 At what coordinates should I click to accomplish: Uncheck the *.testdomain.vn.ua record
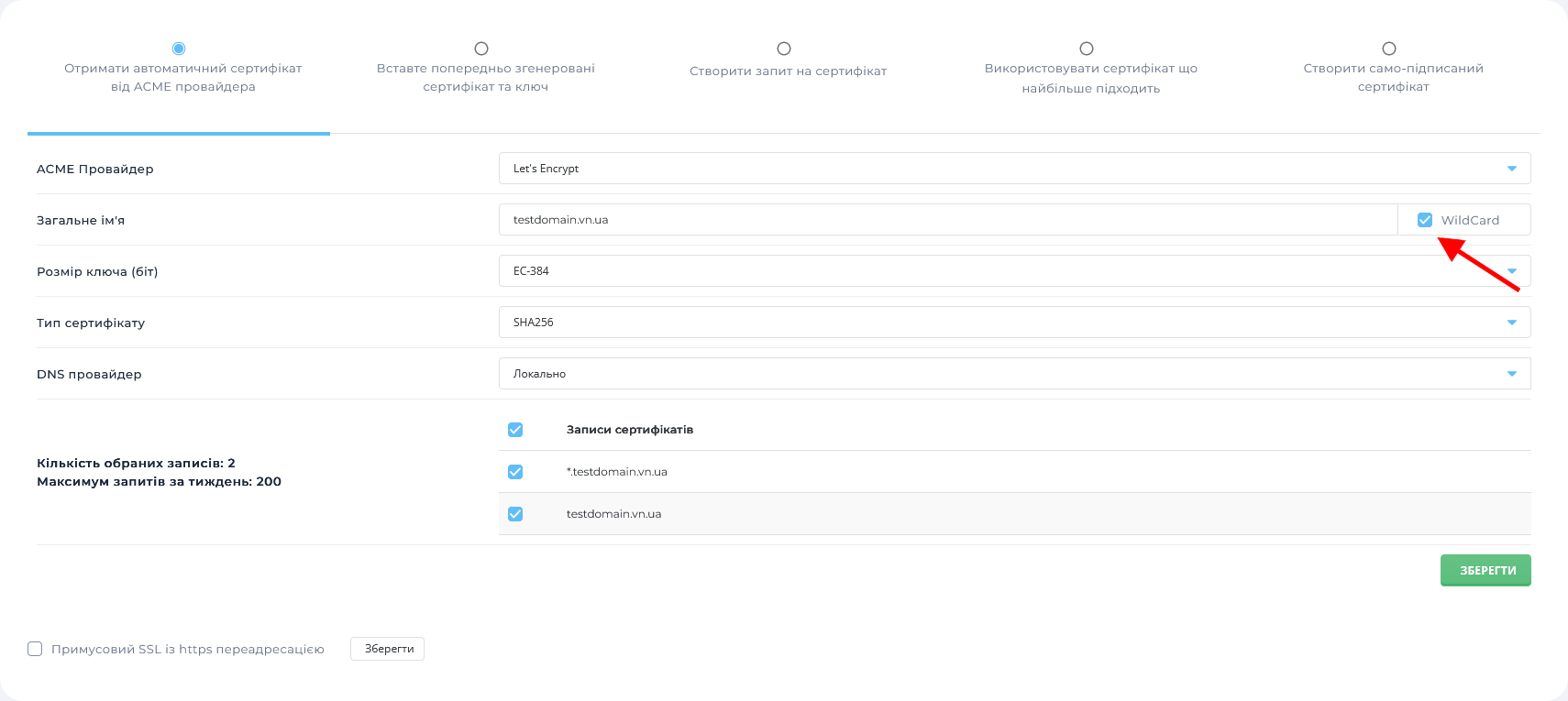515,472
